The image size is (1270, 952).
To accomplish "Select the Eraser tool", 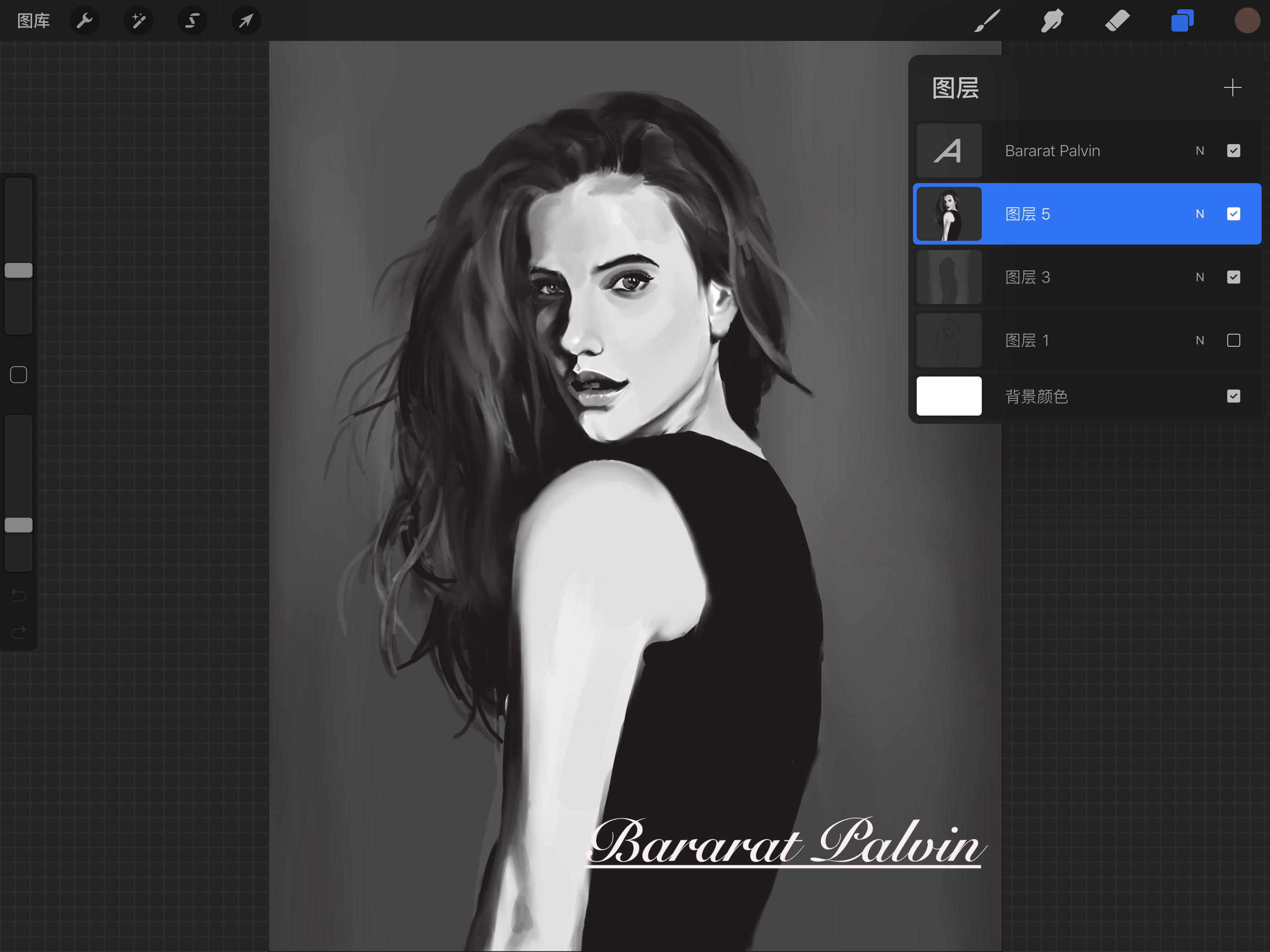I will point(1117,20).
